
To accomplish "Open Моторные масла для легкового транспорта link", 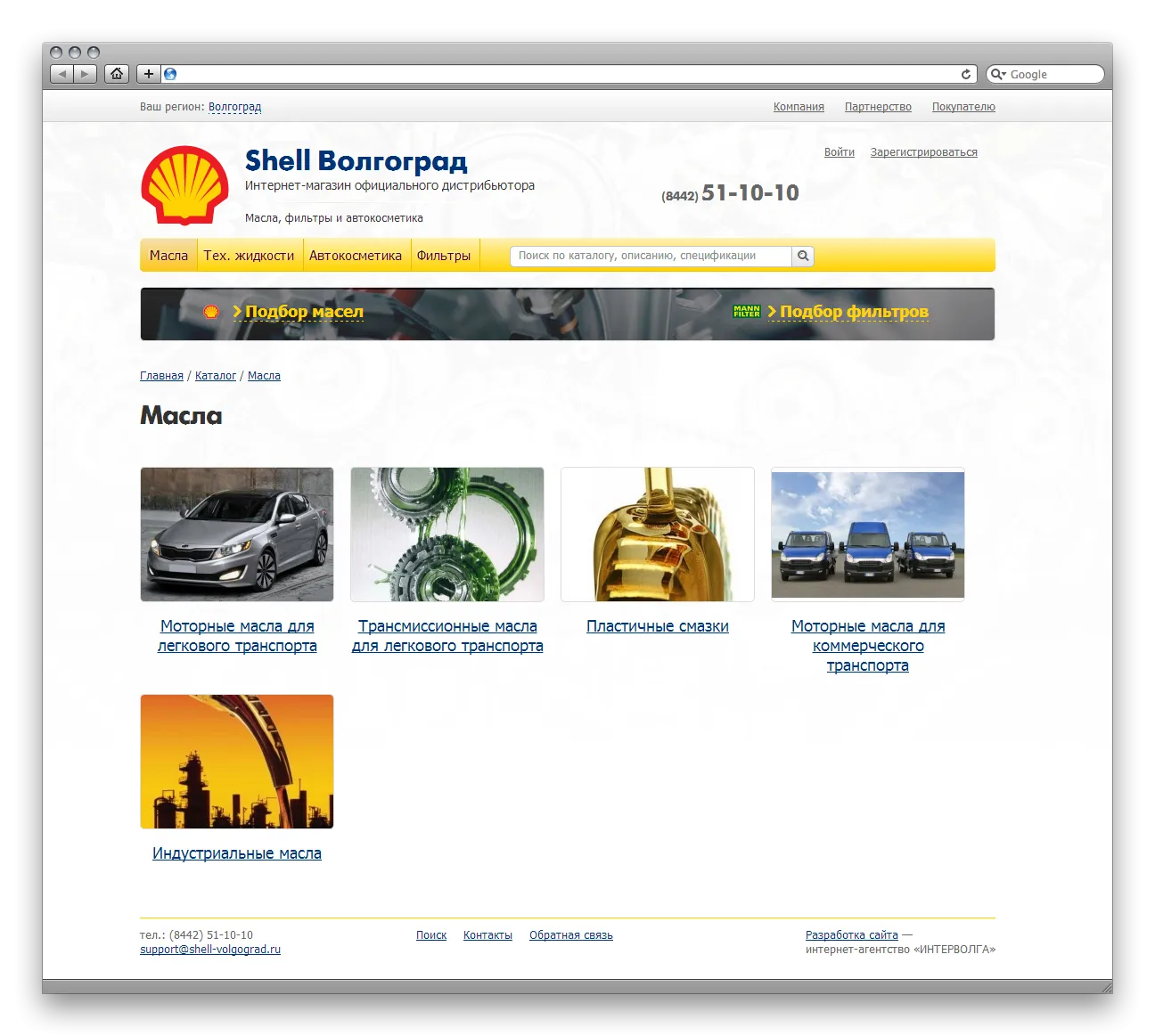I will [237, 636].
